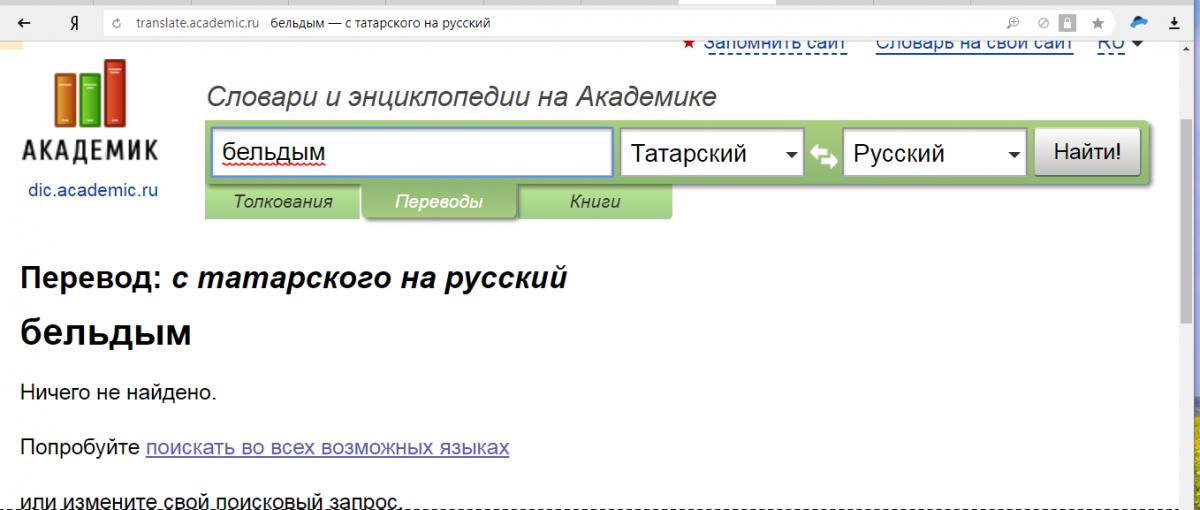
Task: Open the downloads arrow icon
Action: pyautogui.click(x=1173, y=22)
